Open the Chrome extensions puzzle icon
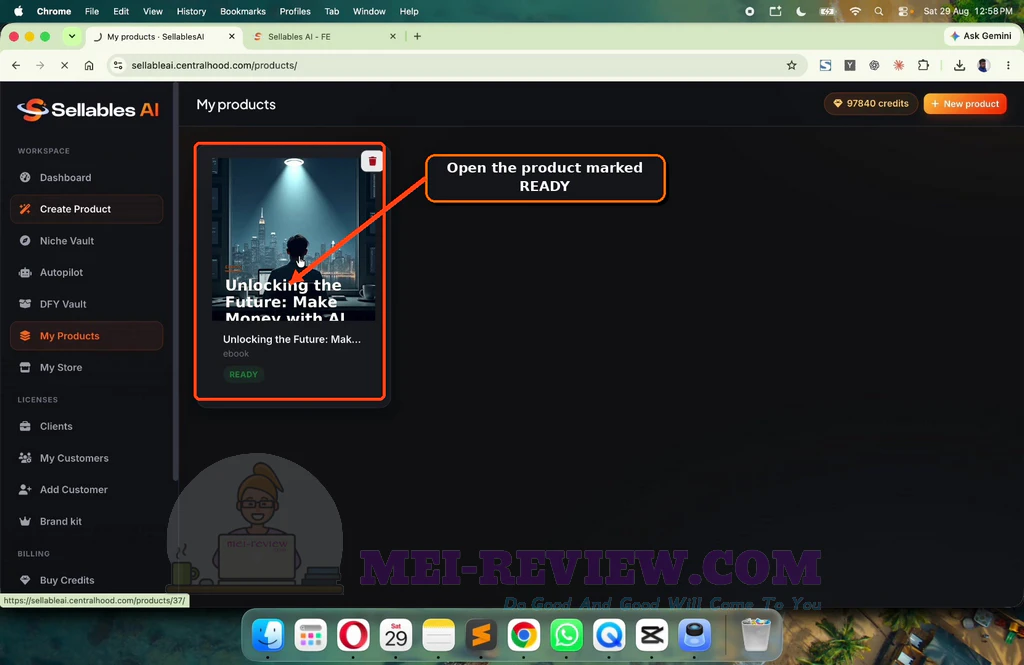Screen dimensions: 1024x665 click(923, 65)
